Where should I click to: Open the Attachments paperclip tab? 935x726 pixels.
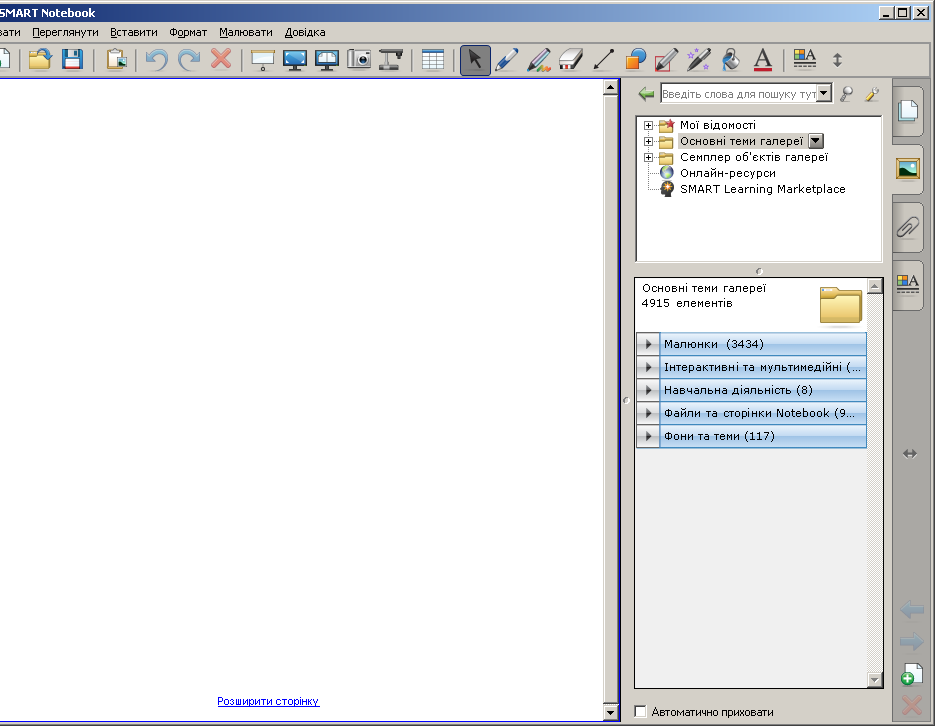pyautogui.click(x=908, y=227)
